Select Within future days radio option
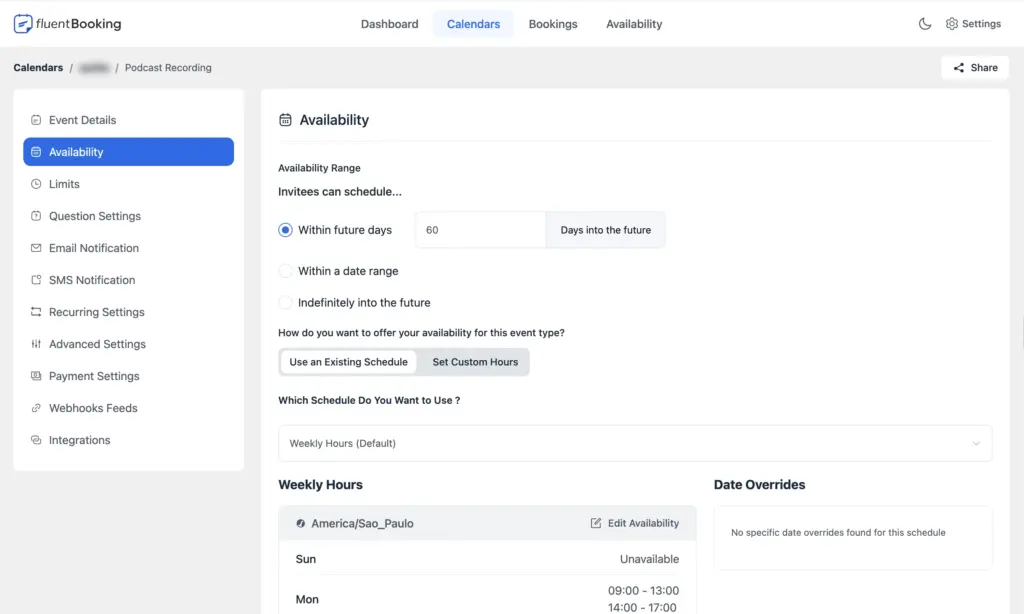 pyautogui.click(x=285, y=230)
